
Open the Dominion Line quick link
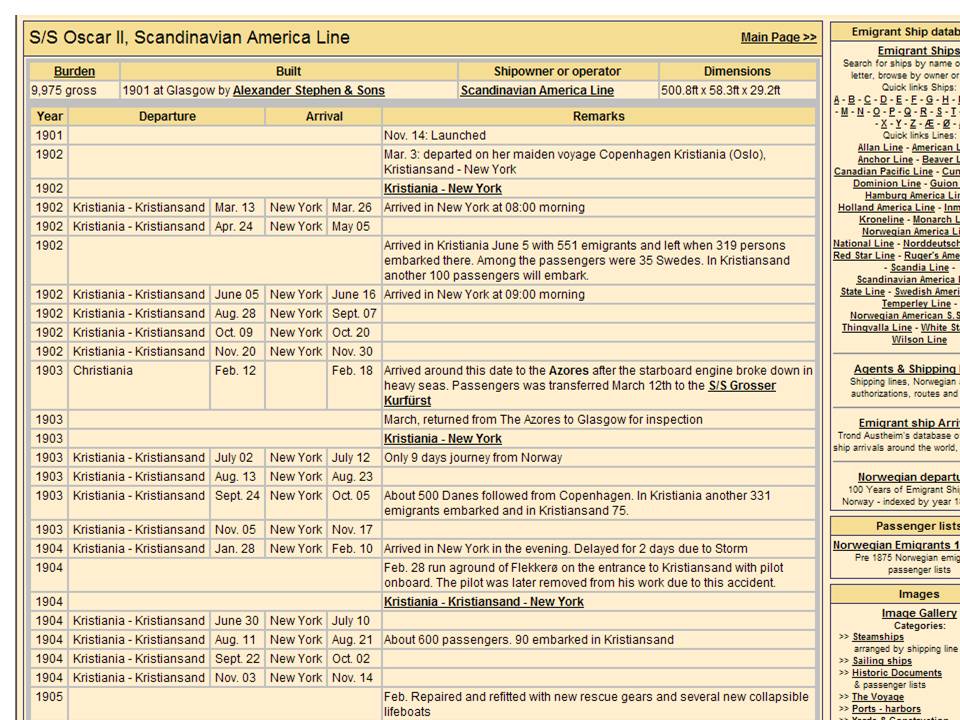click(x=887, y=184)
